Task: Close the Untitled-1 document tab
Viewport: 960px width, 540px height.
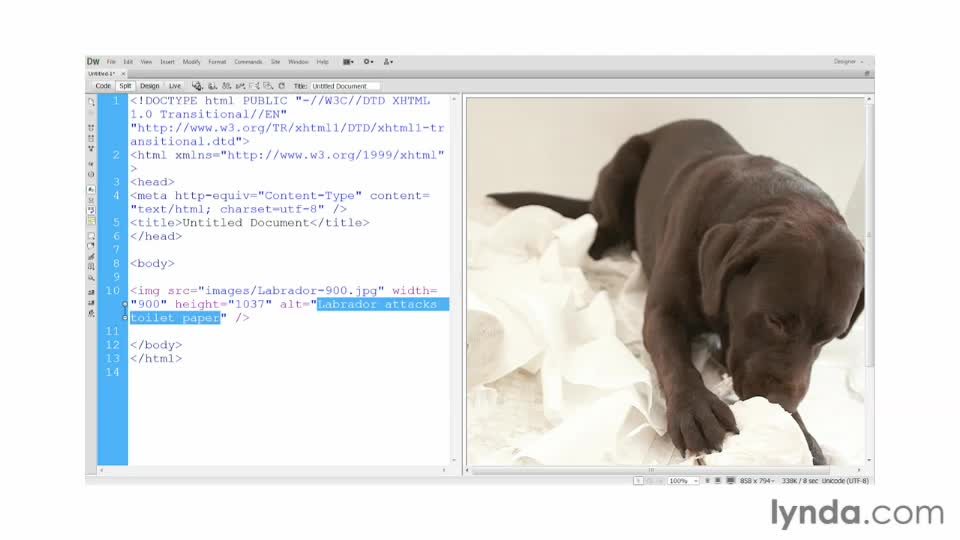Action: coord(123,73)
